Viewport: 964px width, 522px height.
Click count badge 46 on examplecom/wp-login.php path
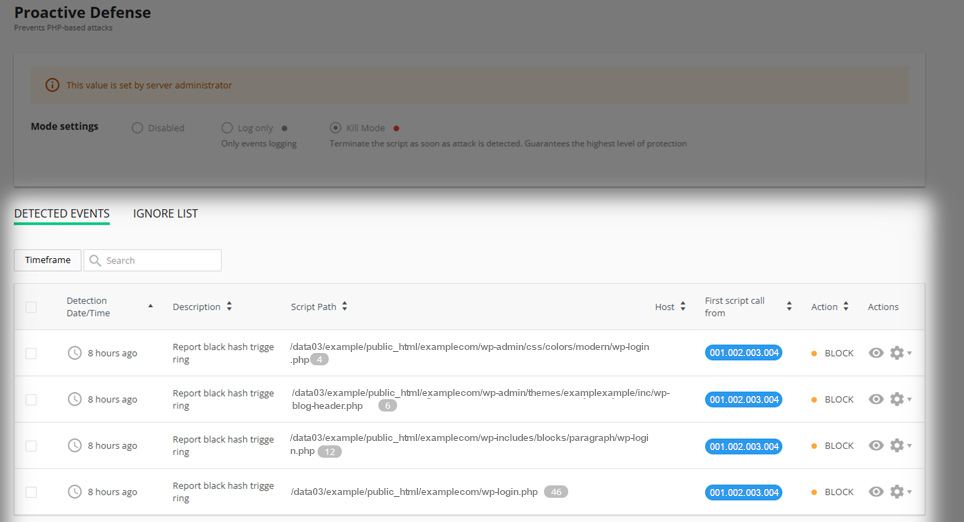pyautogui.click(x=556, y=492)
